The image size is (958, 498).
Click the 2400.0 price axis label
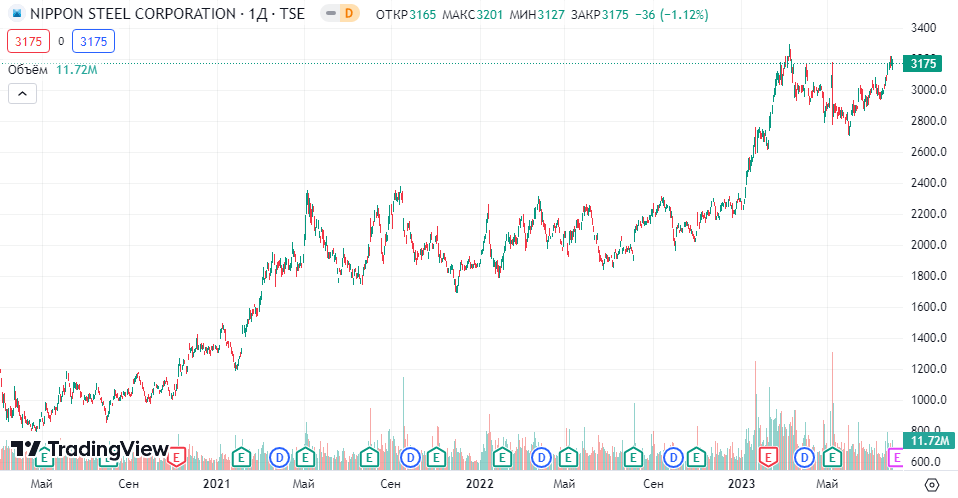(929, 183)
